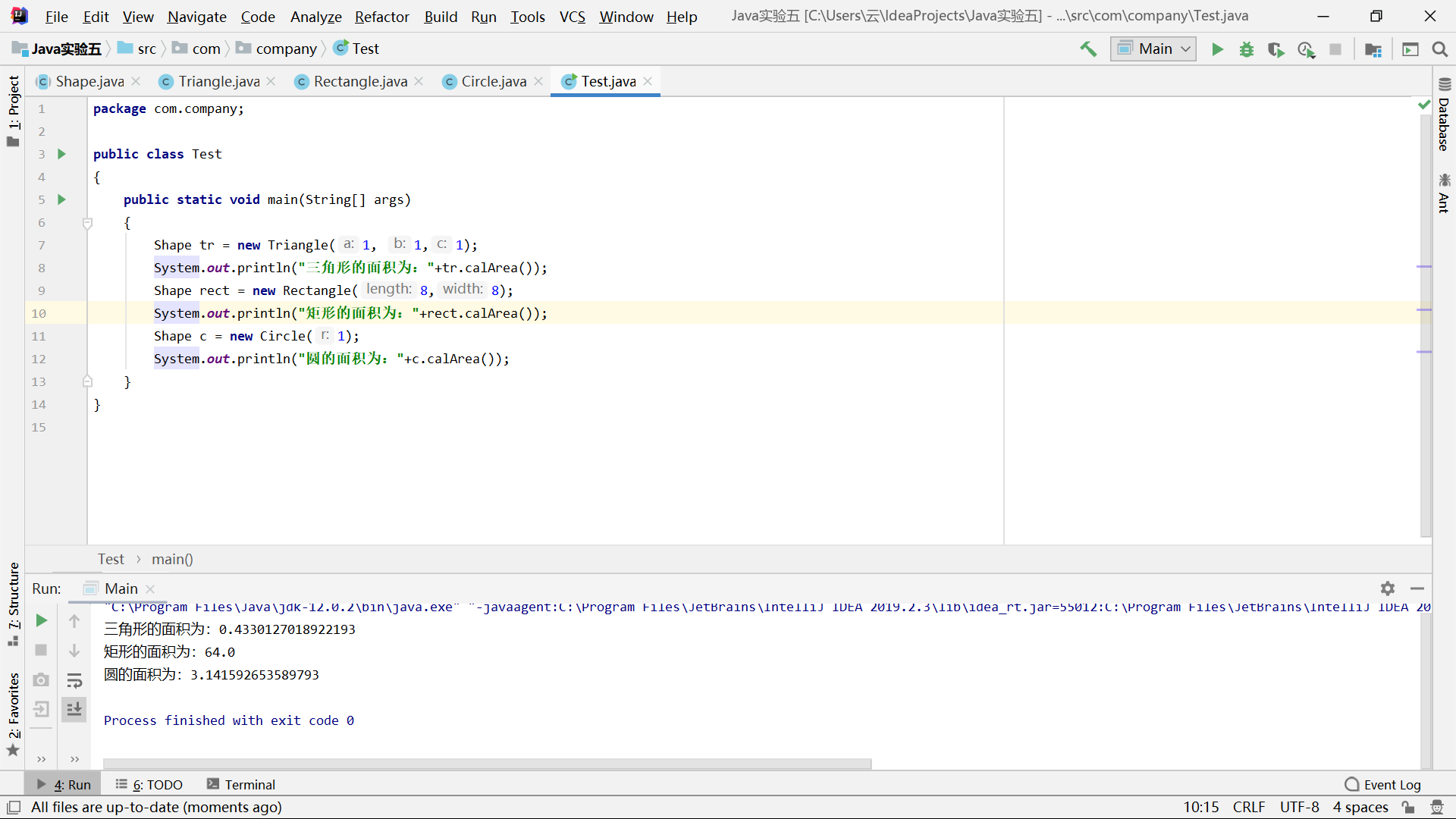Close the Main run tab

click(x=150, y=589)
